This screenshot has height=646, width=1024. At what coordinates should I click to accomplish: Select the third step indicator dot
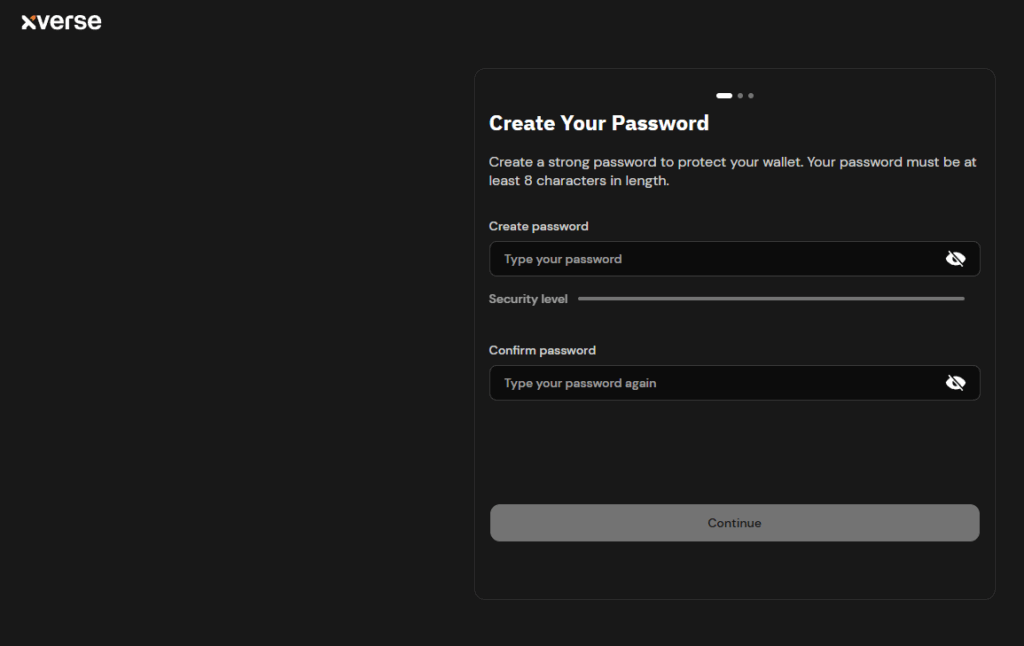click(751, 96)
